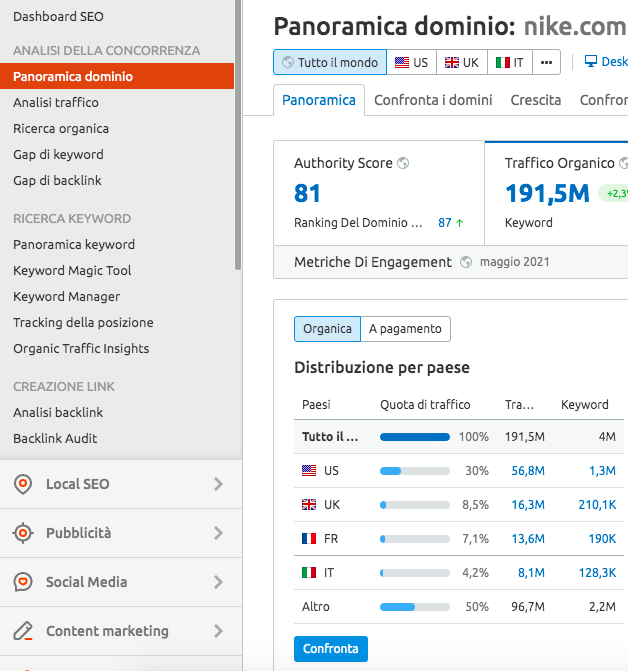Expand the Content marketing section chevron

coord(218,631)
